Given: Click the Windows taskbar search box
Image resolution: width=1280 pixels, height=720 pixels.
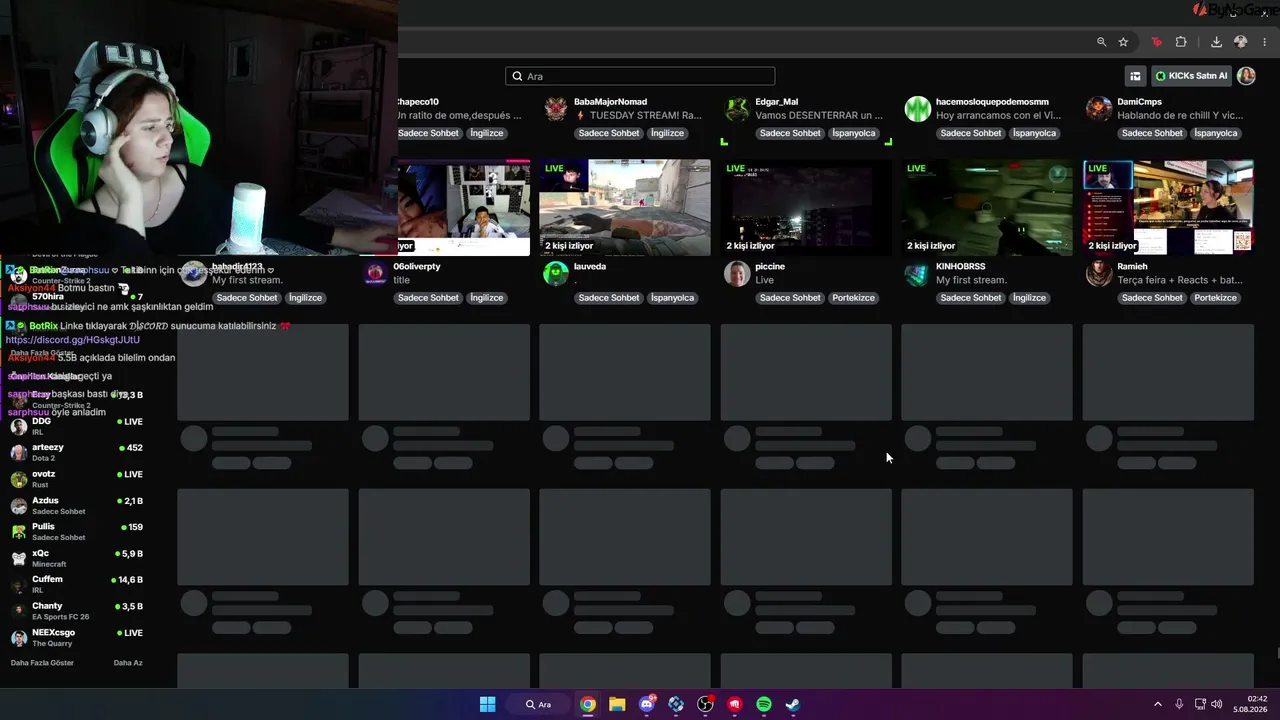Looking at the screenshot, I should point(538,704).
